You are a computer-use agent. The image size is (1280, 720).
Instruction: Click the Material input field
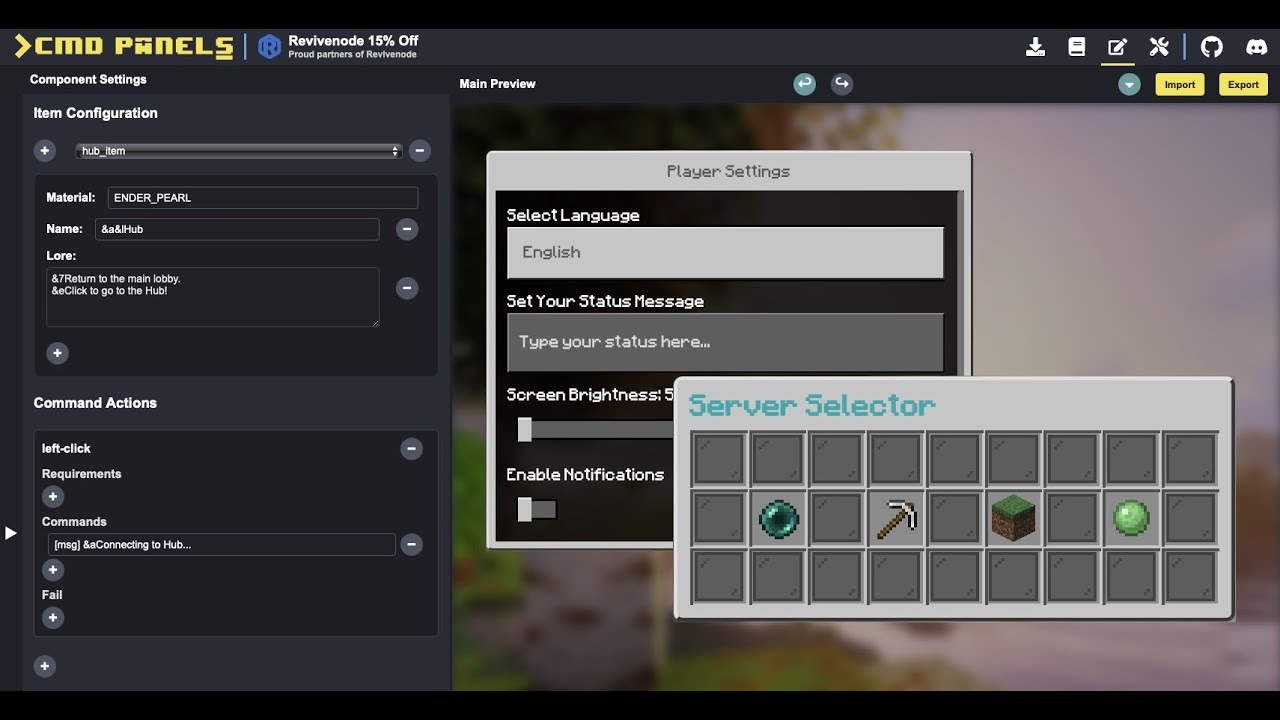pyautogui.click(x=262, y=198)
